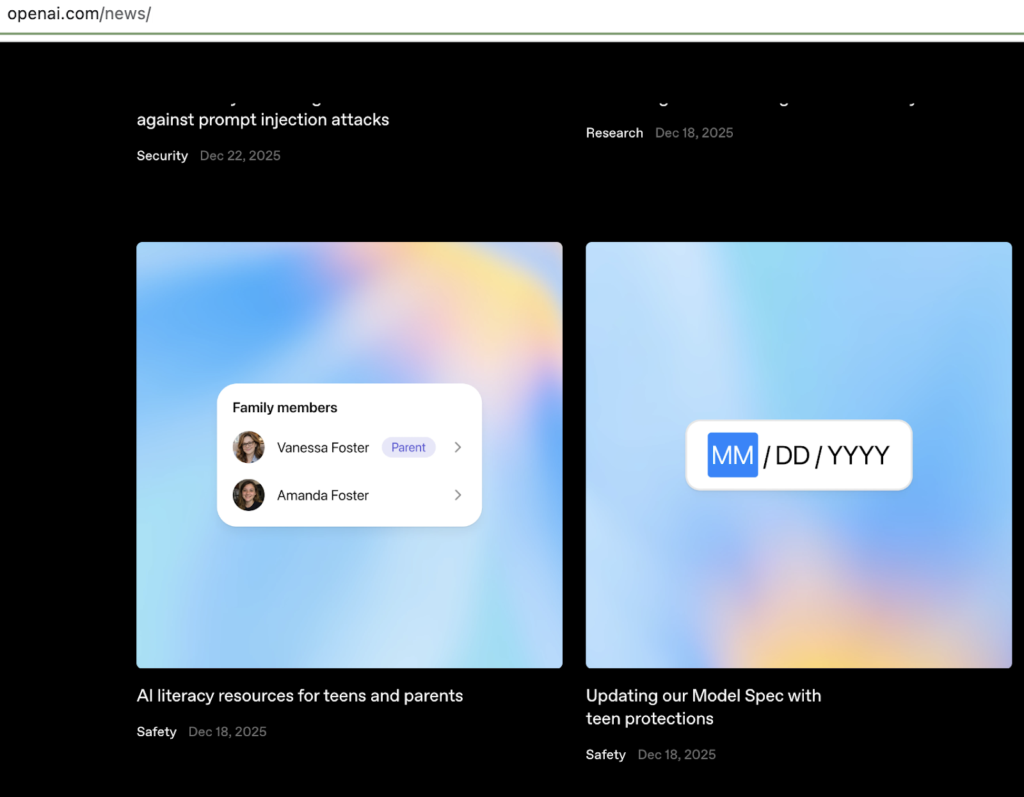Click the Family members card thumbnail image
This screenshot has width=1024, height=797.
(x=349, y=453)
